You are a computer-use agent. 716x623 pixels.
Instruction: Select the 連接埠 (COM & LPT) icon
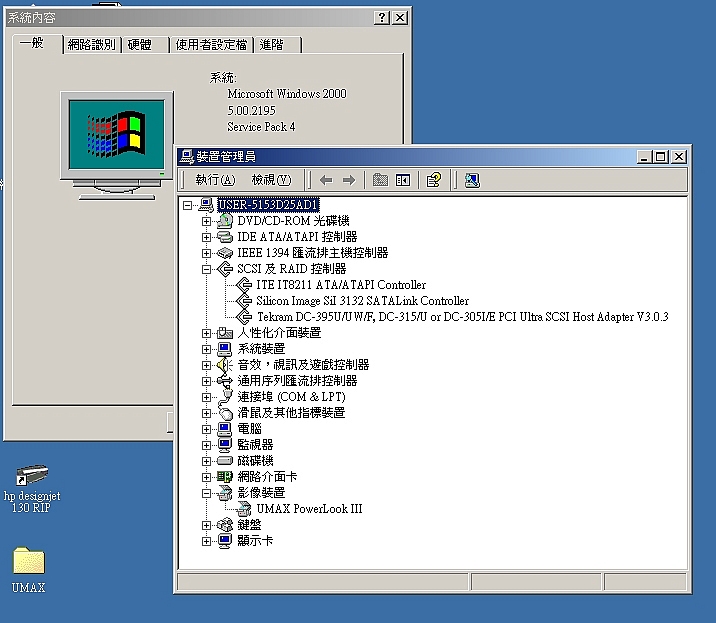point(225,397)
